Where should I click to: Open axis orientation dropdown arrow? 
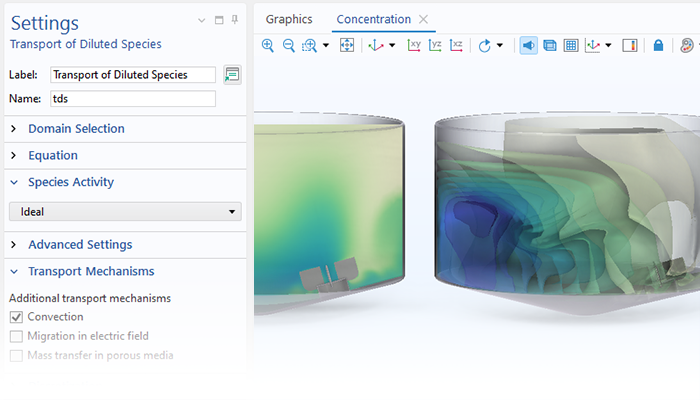(x=608, y=45)
